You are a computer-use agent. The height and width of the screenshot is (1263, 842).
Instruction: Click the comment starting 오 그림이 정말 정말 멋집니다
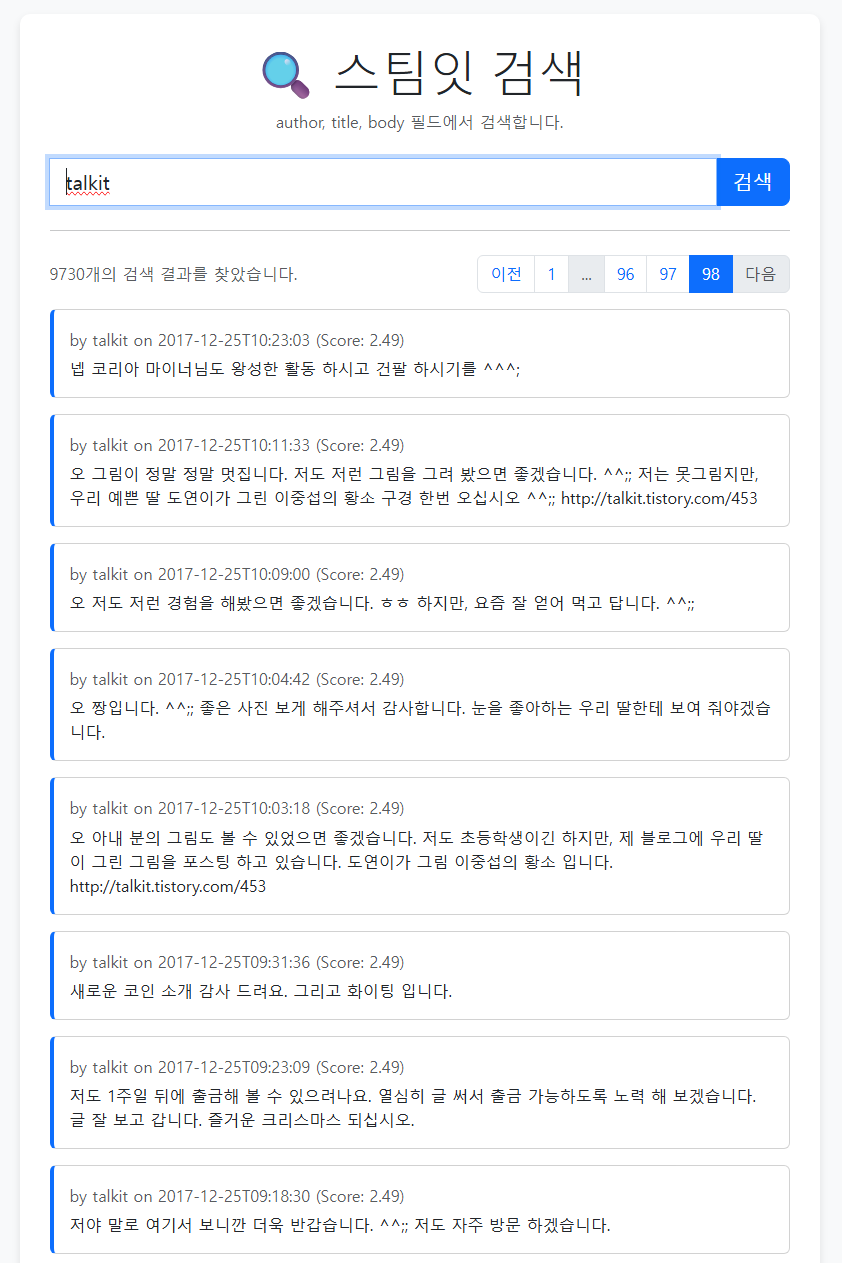pos(416,485)
